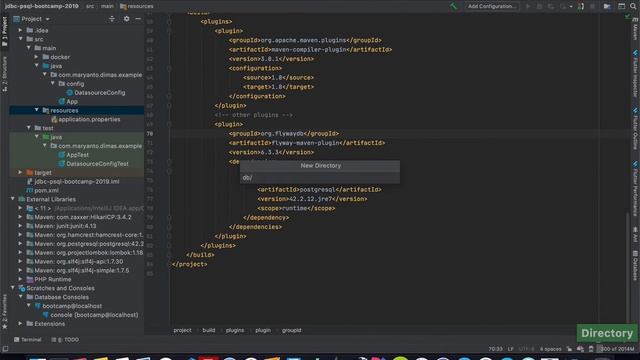Click 'main' in navigation bar path
Image resolution: width=640 pixels, height=360 pixels.
click(107, 6)
